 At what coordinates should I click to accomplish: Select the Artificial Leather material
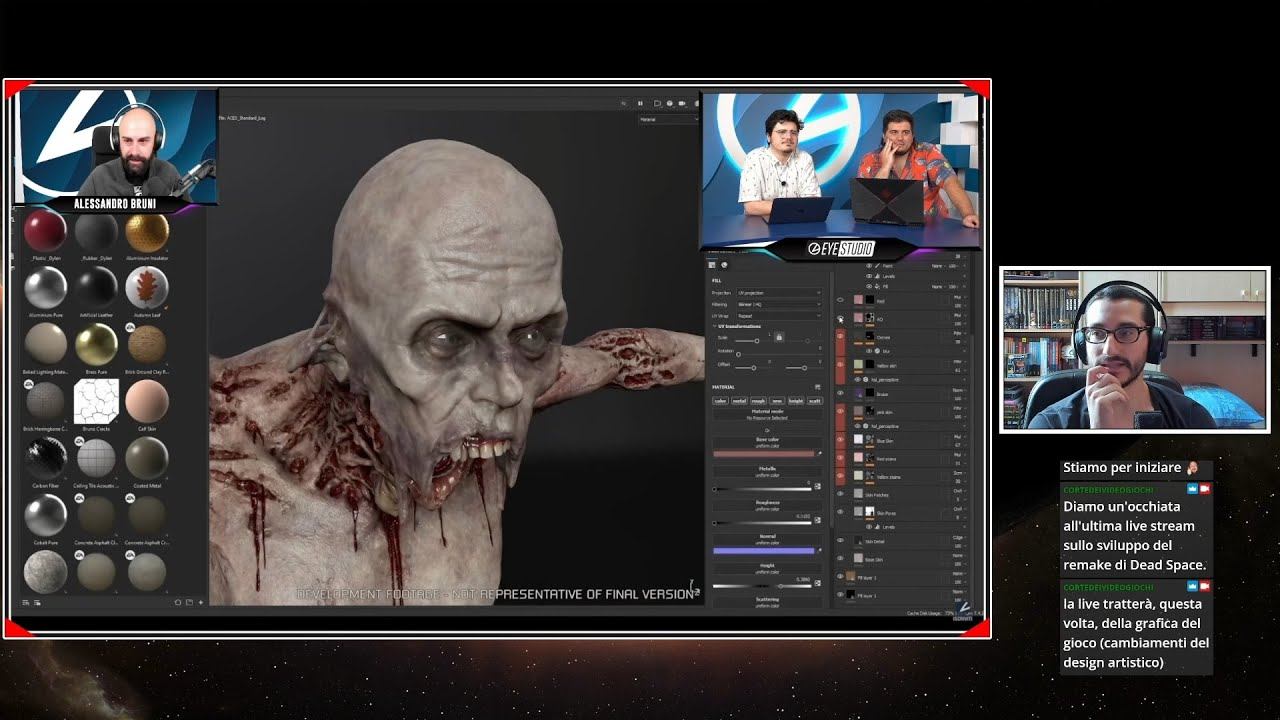coord(96,288)
